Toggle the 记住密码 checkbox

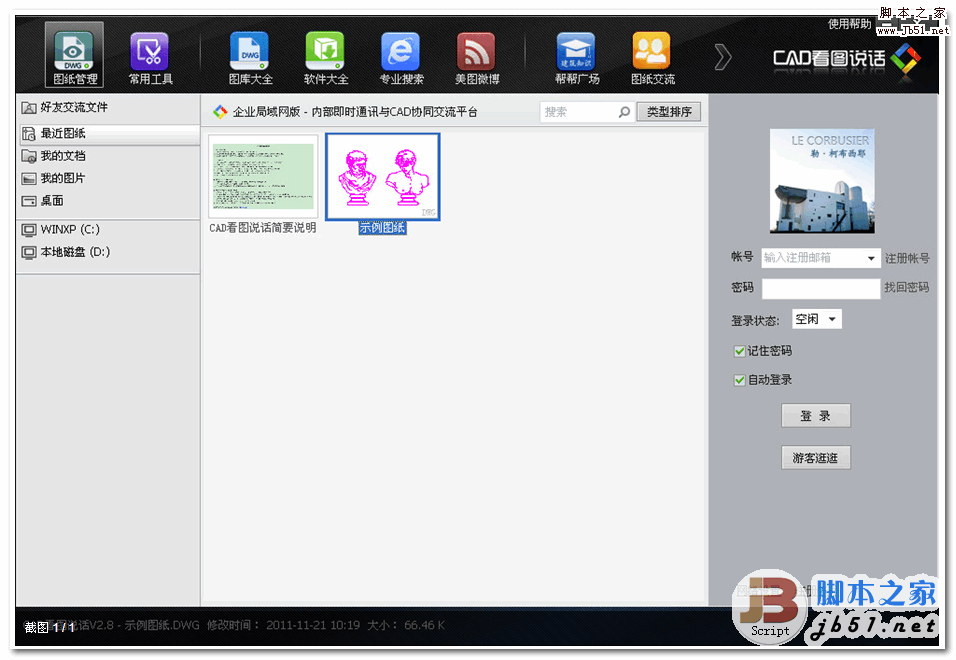pos(740,351)
